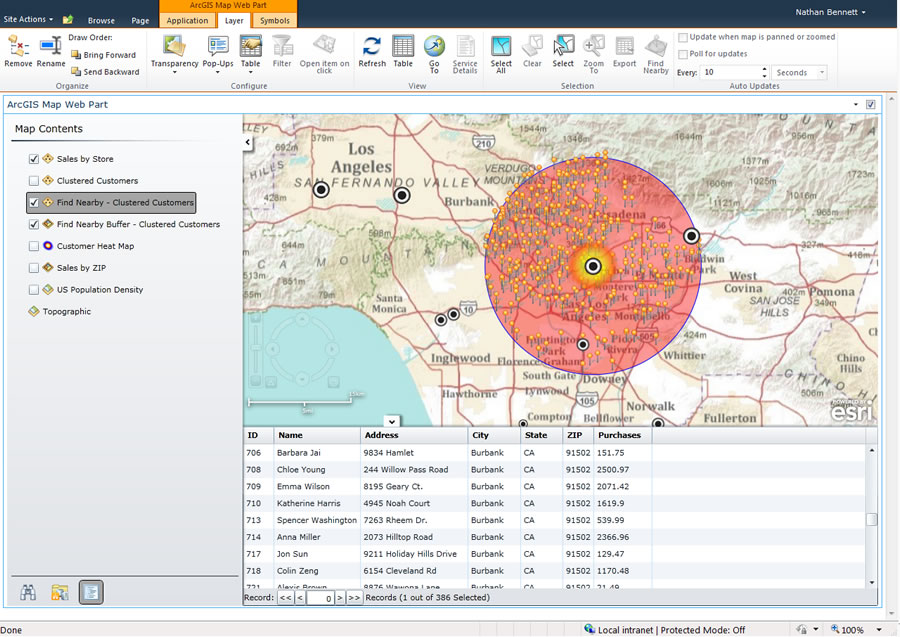Click the Go To globe icon
The height and width of the screenshot is (637, 900).
(x=434, y=47)
